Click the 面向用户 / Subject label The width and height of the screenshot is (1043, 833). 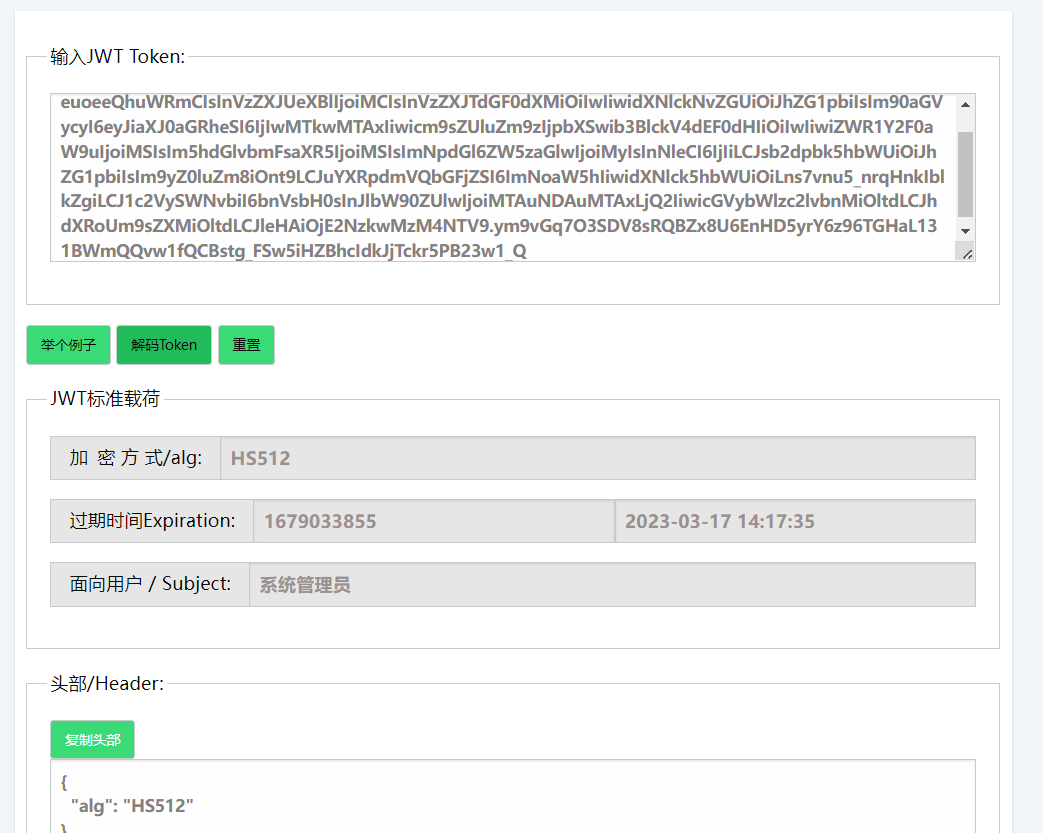[x=150, y=584]
